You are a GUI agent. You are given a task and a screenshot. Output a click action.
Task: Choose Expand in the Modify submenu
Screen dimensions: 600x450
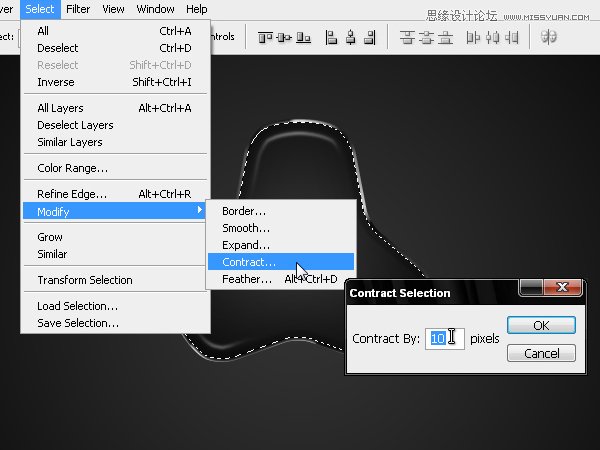tap(281, 245)
